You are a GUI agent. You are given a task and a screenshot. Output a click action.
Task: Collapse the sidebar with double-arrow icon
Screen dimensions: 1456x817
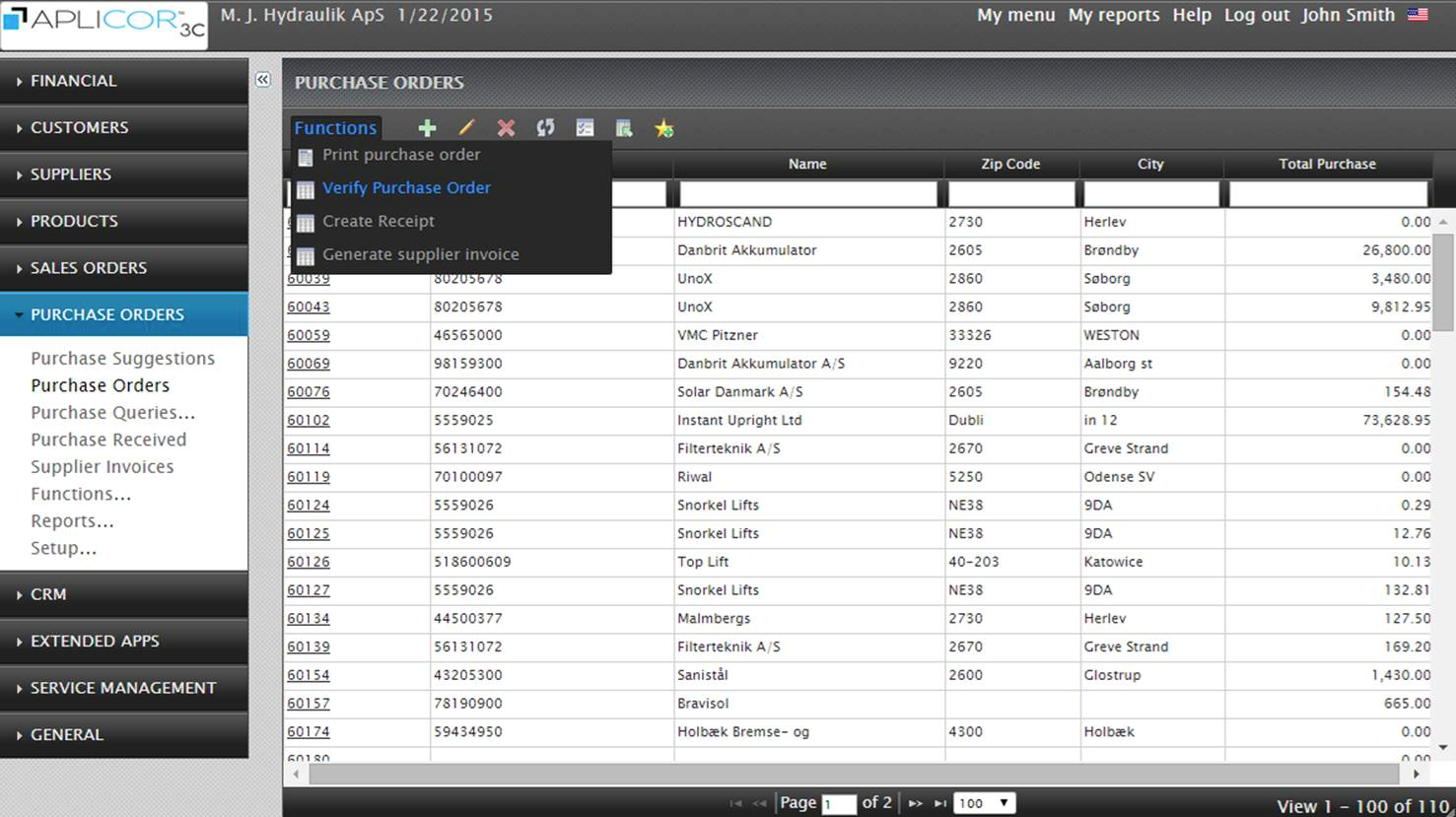click(263, 80)
